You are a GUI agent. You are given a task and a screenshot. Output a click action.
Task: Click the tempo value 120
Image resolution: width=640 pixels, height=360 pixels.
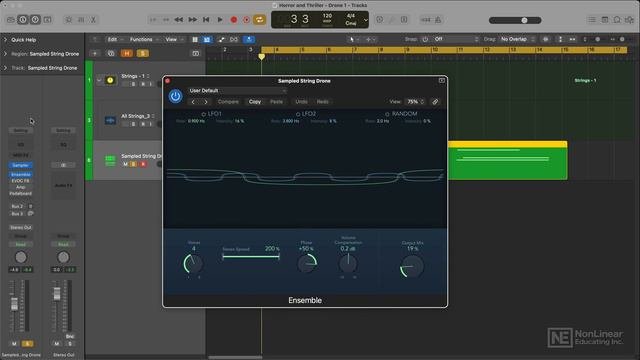click(x=327, y=16)
